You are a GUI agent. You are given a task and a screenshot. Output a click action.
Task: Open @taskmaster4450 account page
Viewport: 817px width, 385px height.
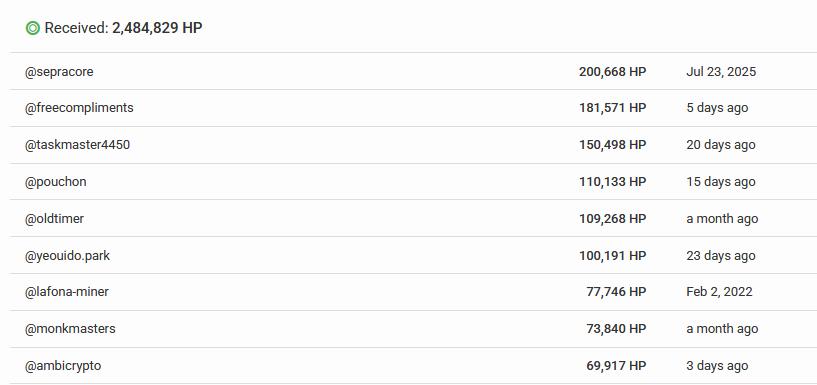tap(77, 145)
